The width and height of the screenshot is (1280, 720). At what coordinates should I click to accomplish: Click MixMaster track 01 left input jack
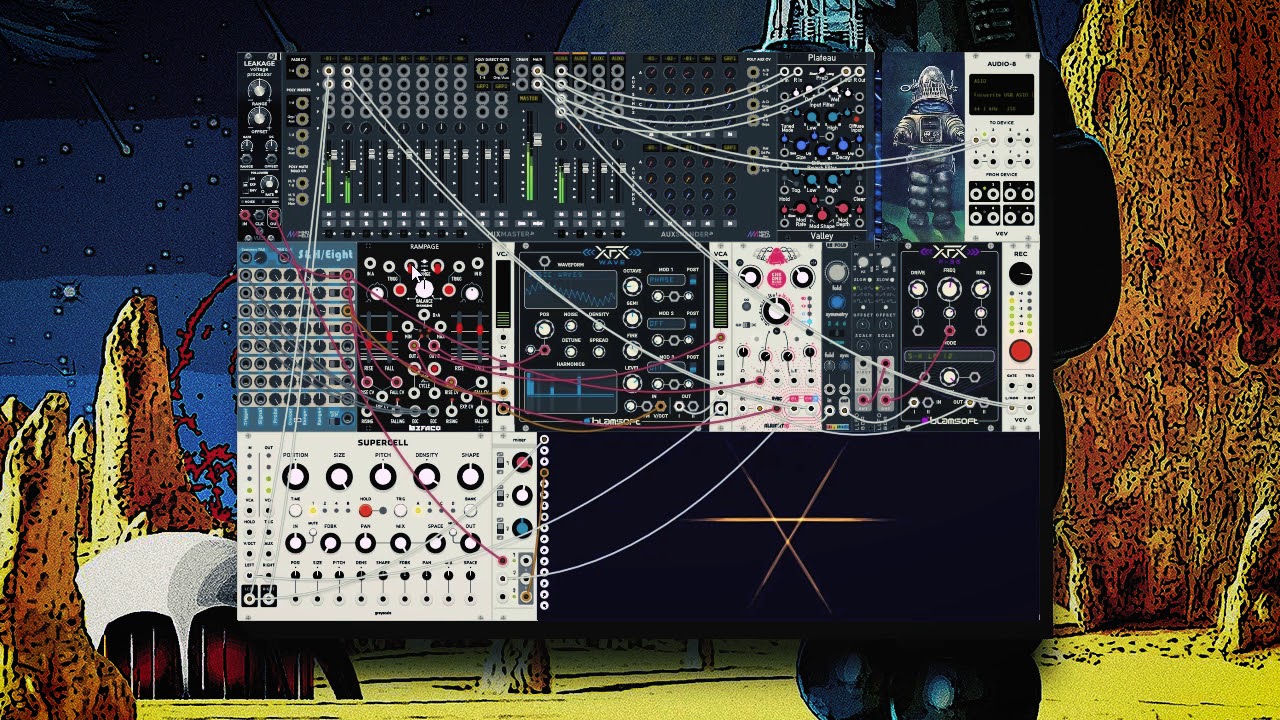[x=329, y=70]
